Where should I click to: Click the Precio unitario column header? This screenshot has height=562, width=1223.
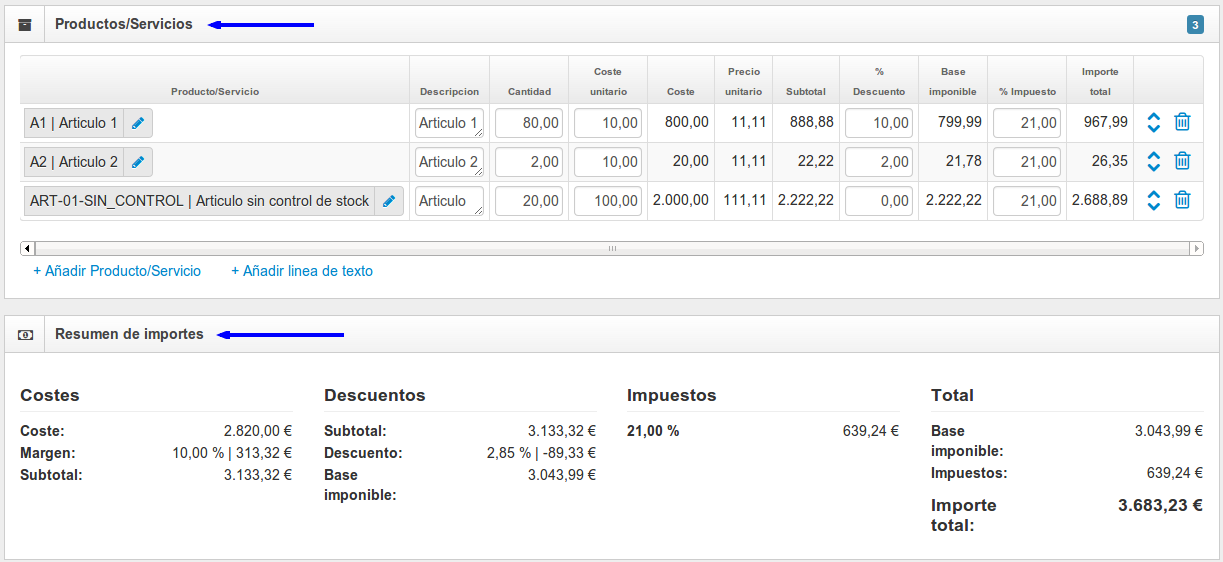(743, 82)
